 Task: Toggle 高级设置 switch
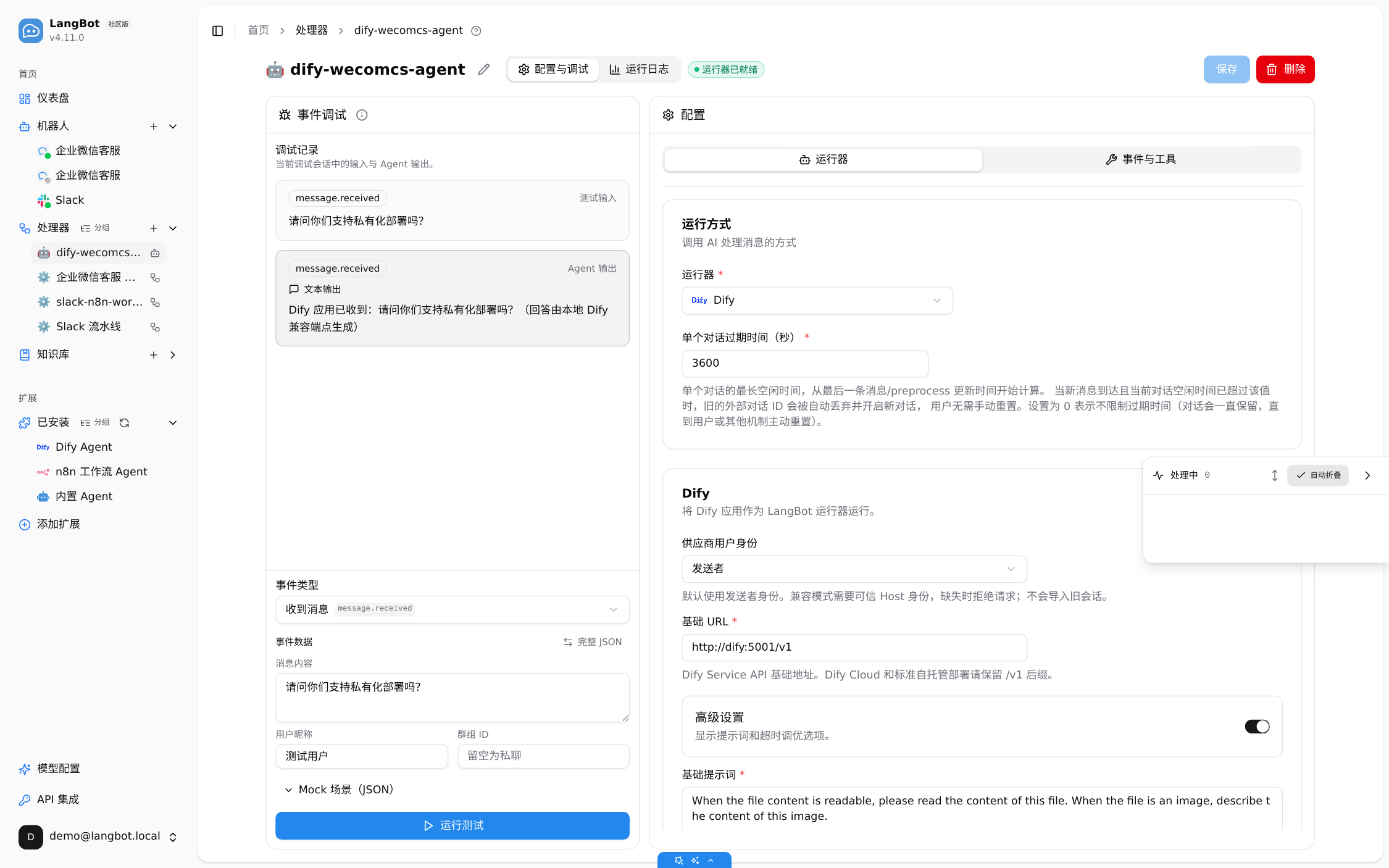coord(1257,726)
